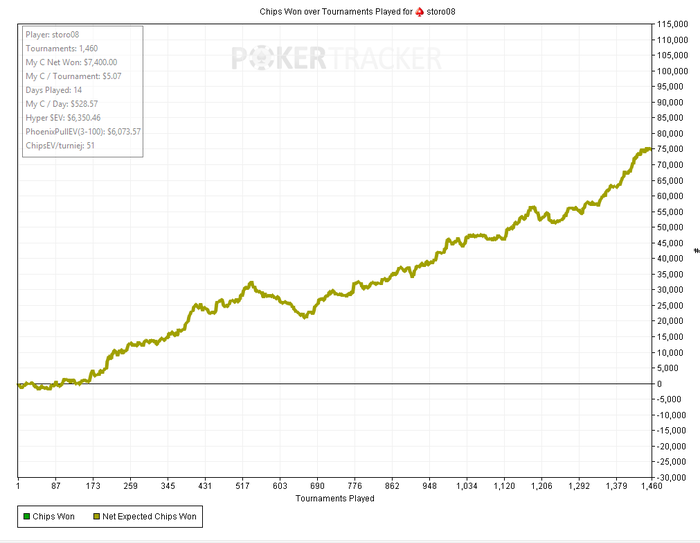This screenshot has width=700, height=543.
Task: Select 'Hyper $EV: $6,350.46' text
Action: (63, 117)
